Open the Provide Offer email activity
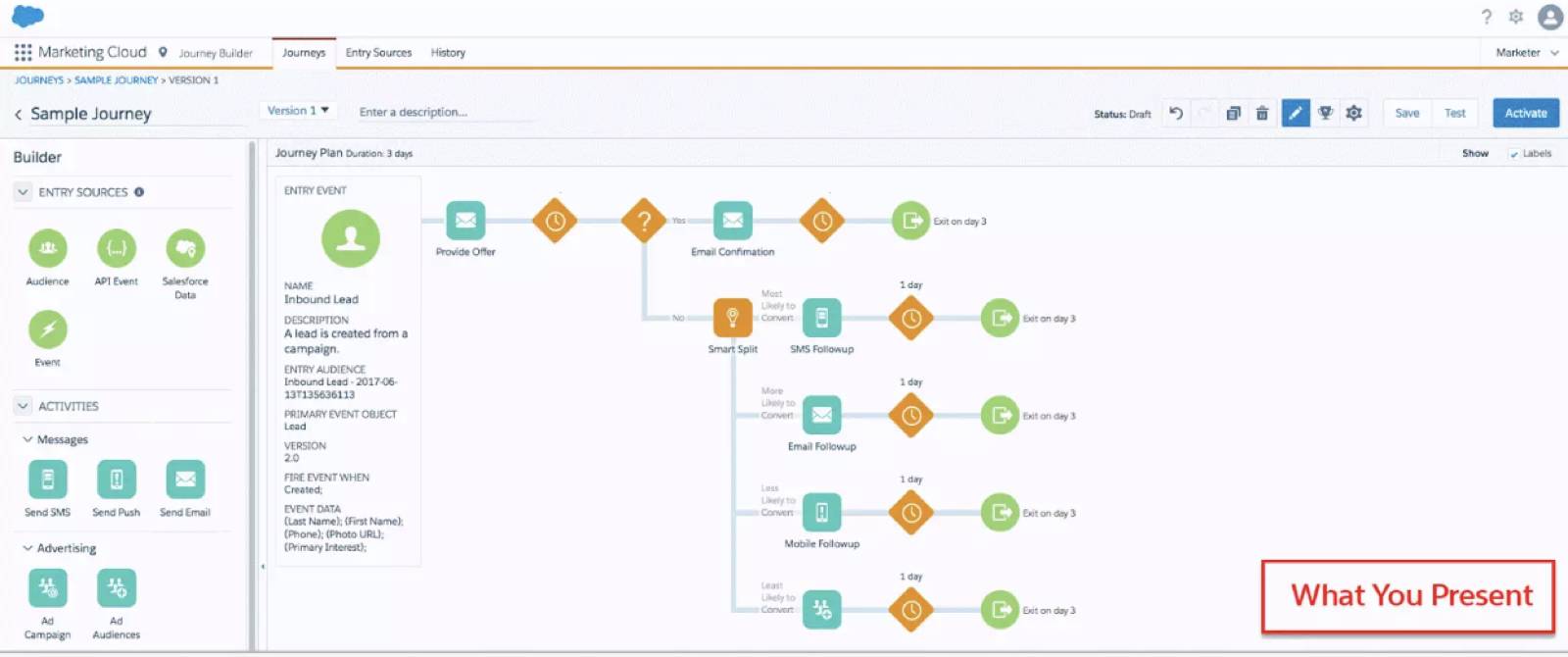The width and height of the screenshot is (1568, 657). click(x=465, y=221)
